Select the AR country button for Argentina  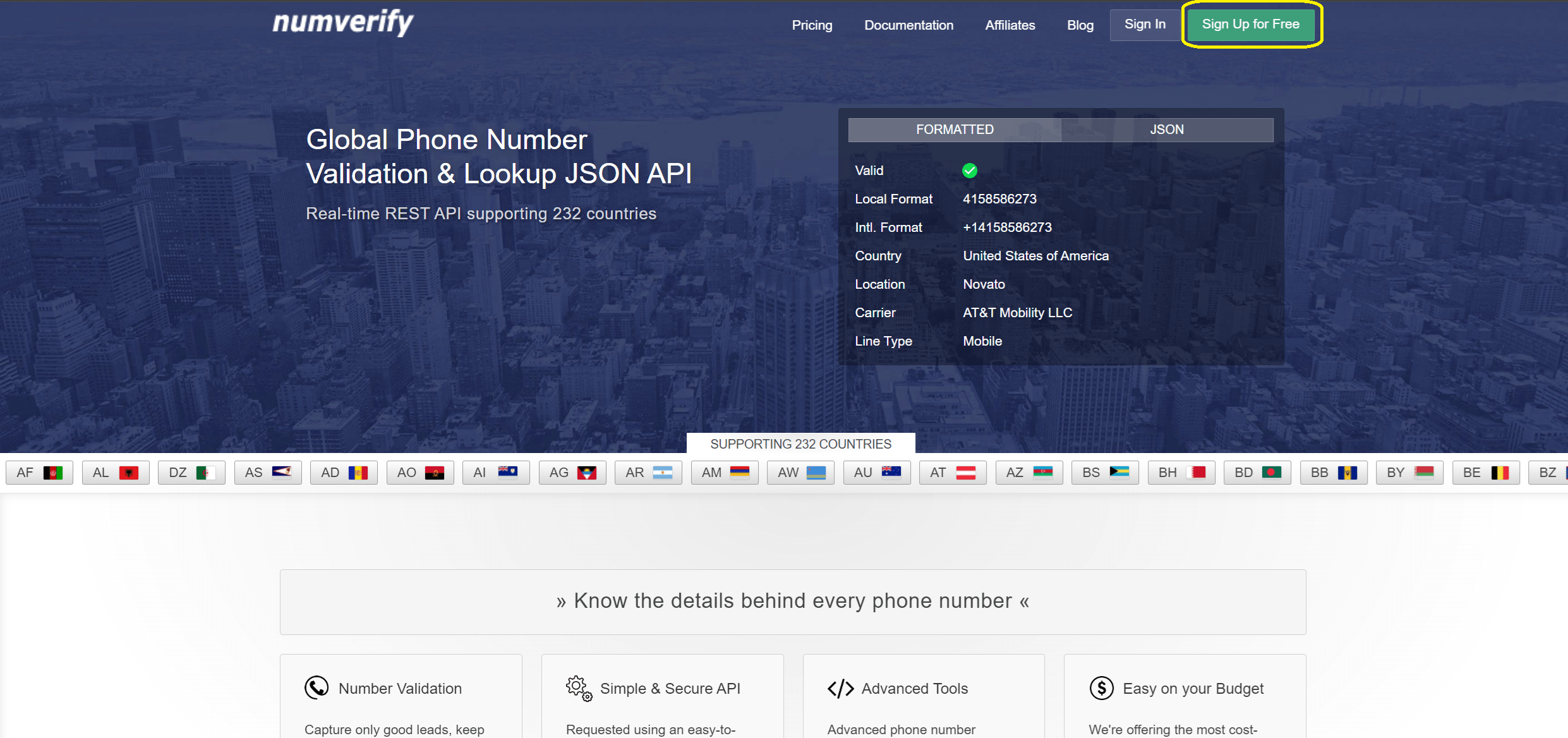click(648, 472)
